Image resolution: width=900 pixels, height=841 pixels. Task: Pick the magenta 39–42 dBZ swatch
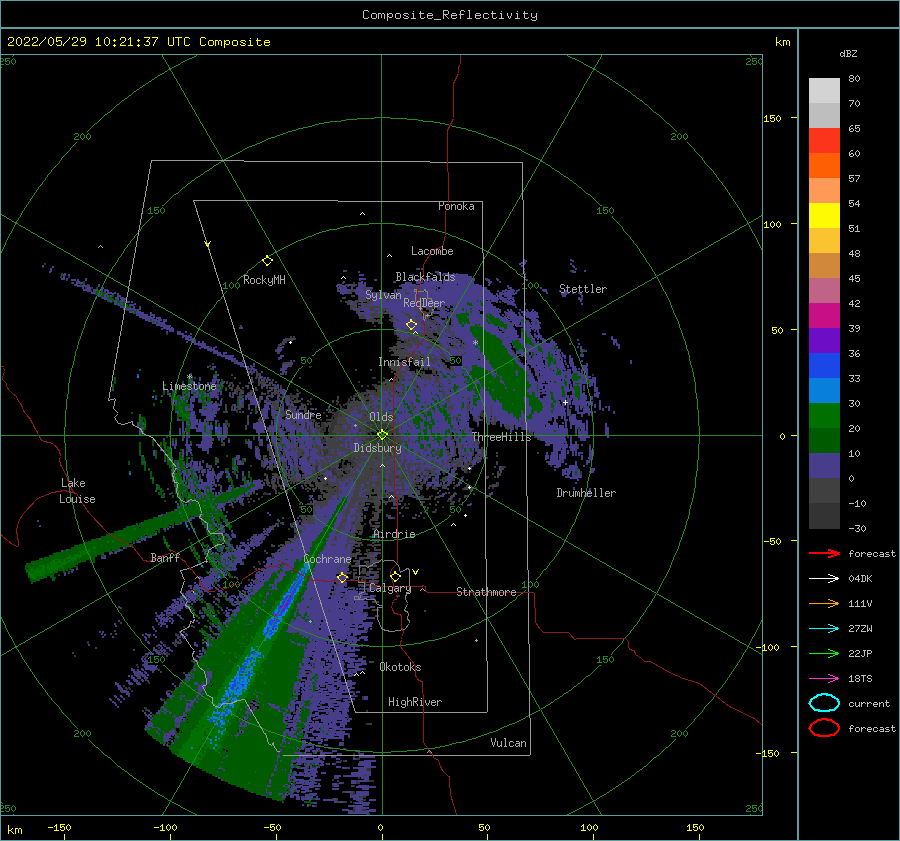pos(824,316)
